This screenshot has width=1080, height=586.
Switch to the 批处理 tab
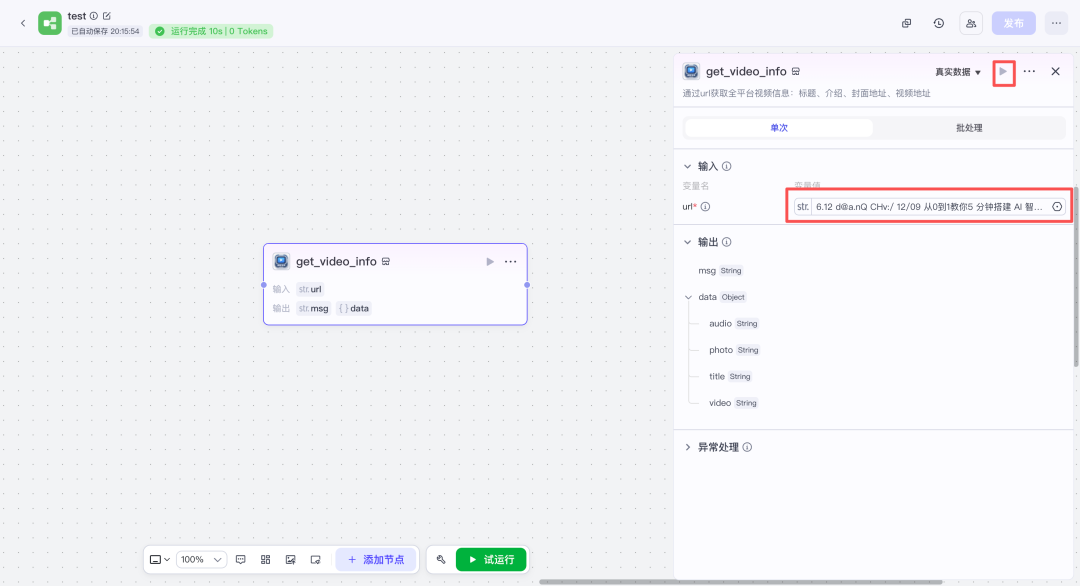(968, 128)
